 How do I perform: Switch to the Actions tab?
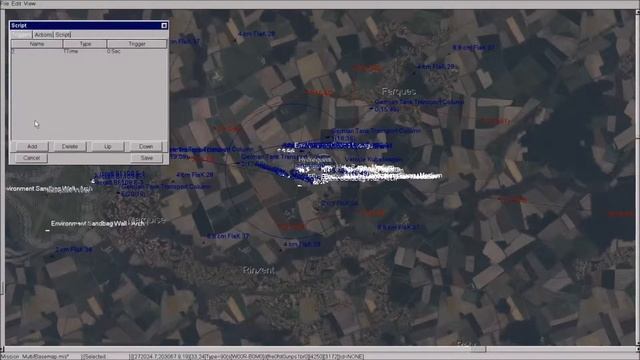pos(43,35)
